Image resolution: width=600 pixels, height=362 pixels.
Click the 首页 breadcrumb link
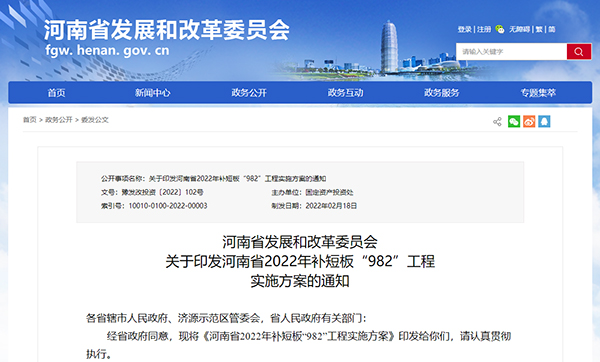coord(29,120)
